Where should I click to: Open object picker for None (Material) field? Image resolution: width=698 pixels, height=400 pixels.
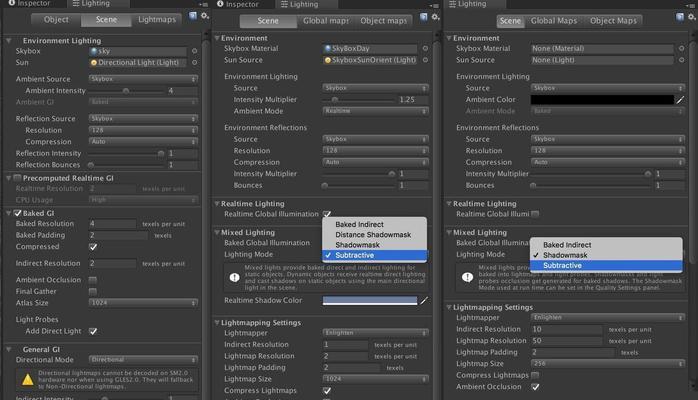[x=682, y=48]
